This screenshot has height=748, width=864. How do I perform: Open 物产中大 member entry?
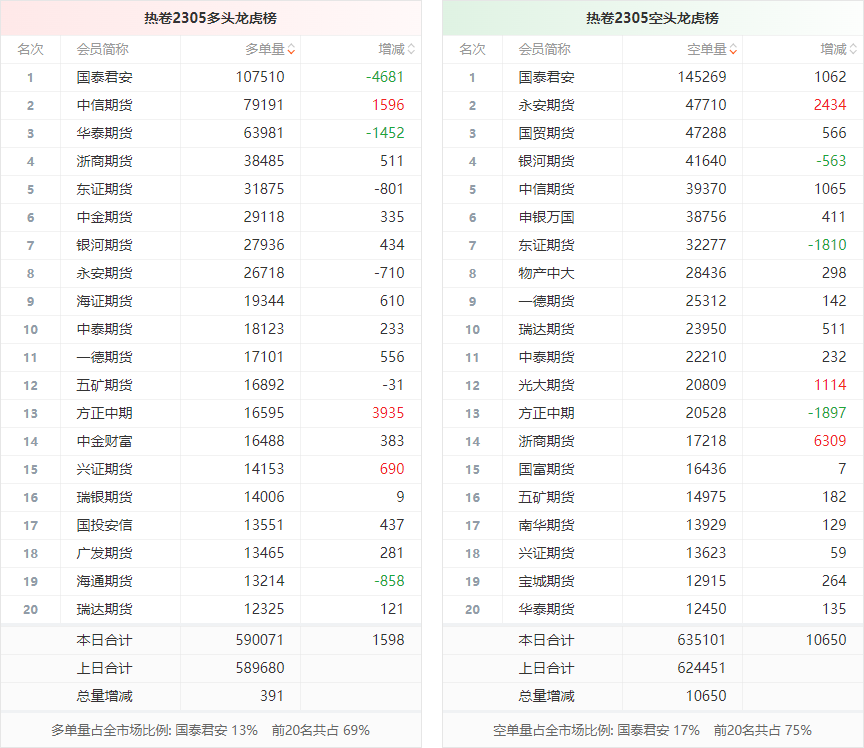coord(546,273)
